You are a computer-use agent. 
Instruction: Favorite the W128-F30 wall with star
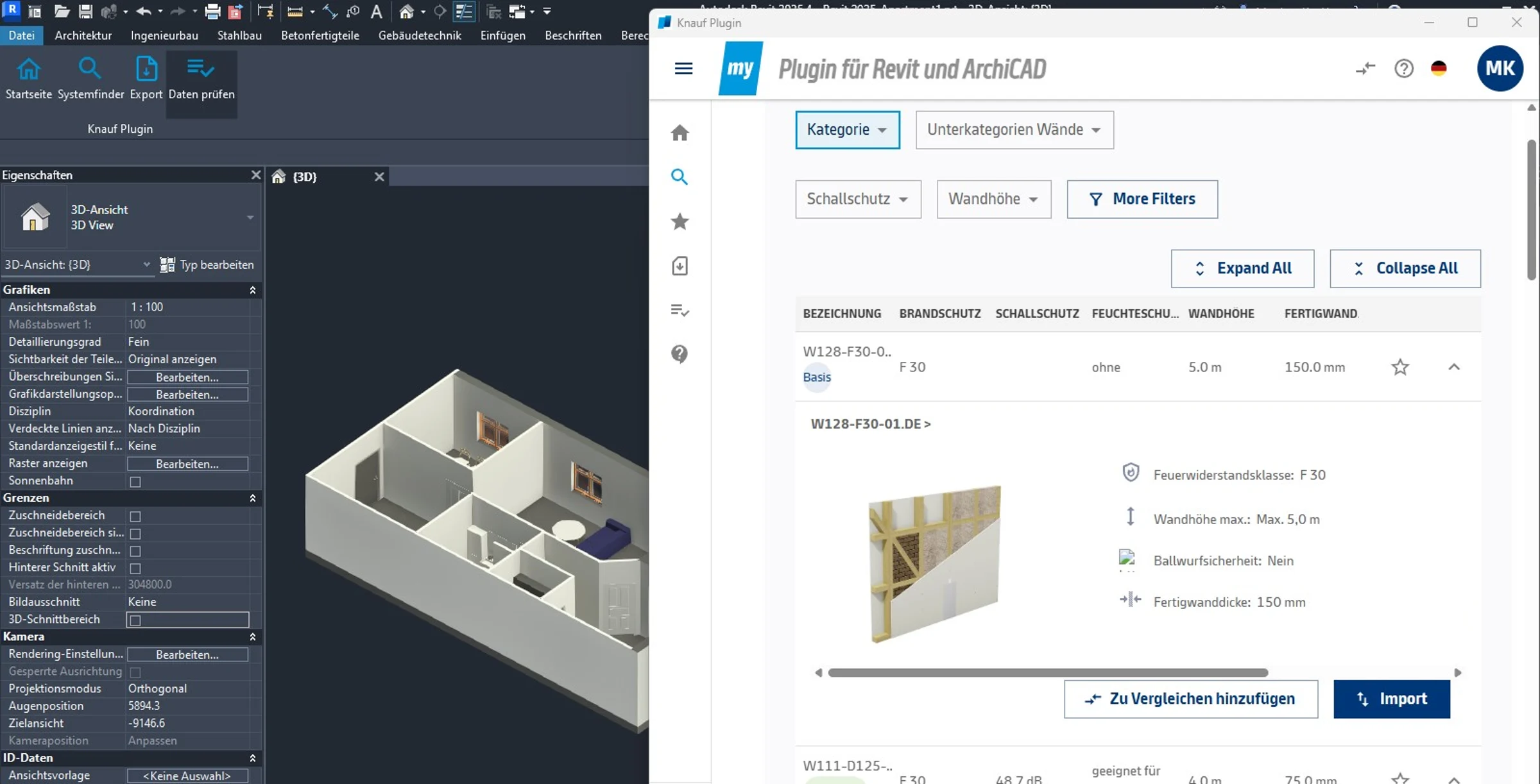tap(1399, 367)
